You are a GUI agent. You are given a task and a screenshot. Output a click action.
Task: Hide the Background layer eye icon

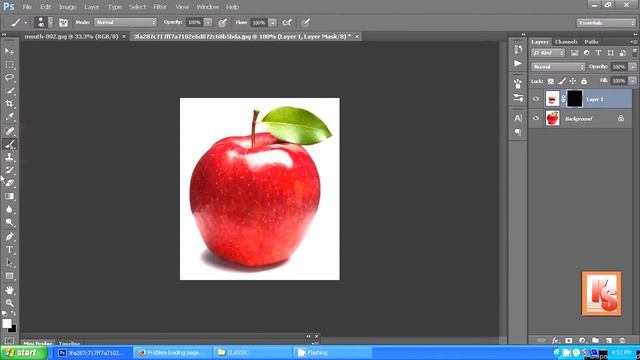pos(536,118)
